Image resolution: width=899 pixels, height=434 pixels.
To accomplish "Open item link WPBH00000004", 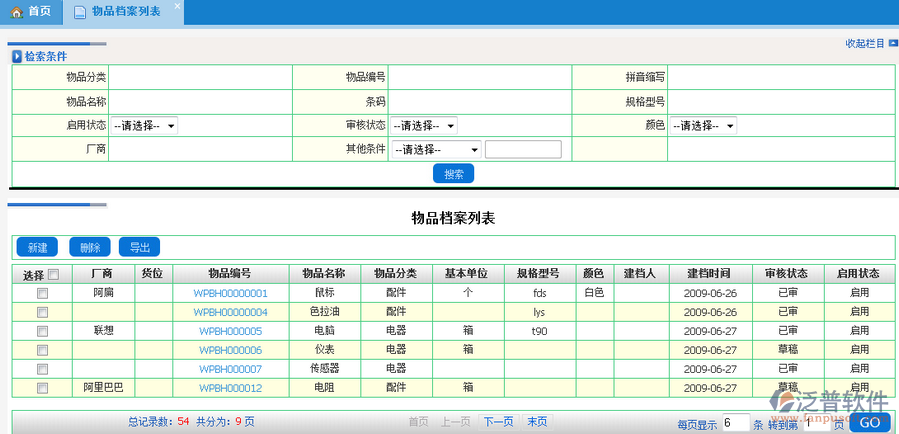I will 231,312.
